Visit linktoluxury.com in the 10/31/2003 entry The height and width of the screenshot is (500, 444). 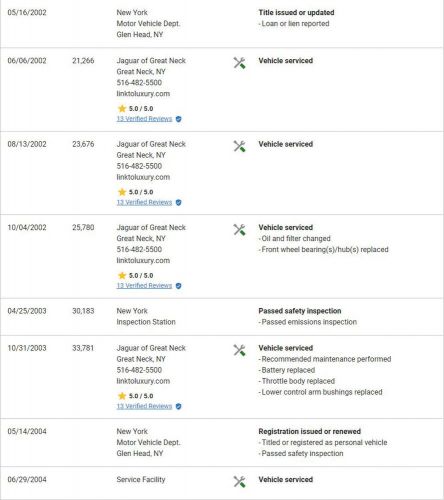point(143,381)
